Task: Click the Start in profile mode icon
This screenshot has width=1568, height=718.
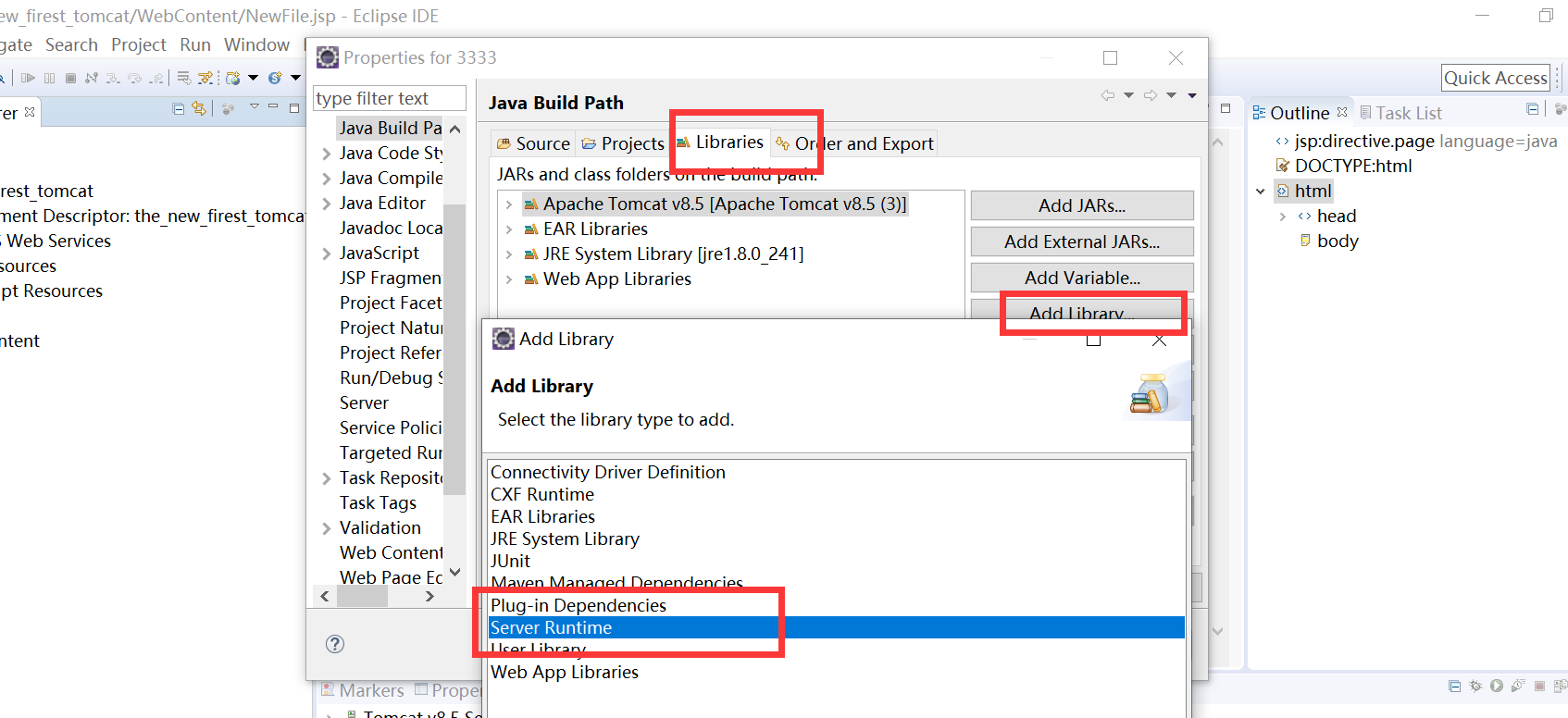Action: 1517,687
